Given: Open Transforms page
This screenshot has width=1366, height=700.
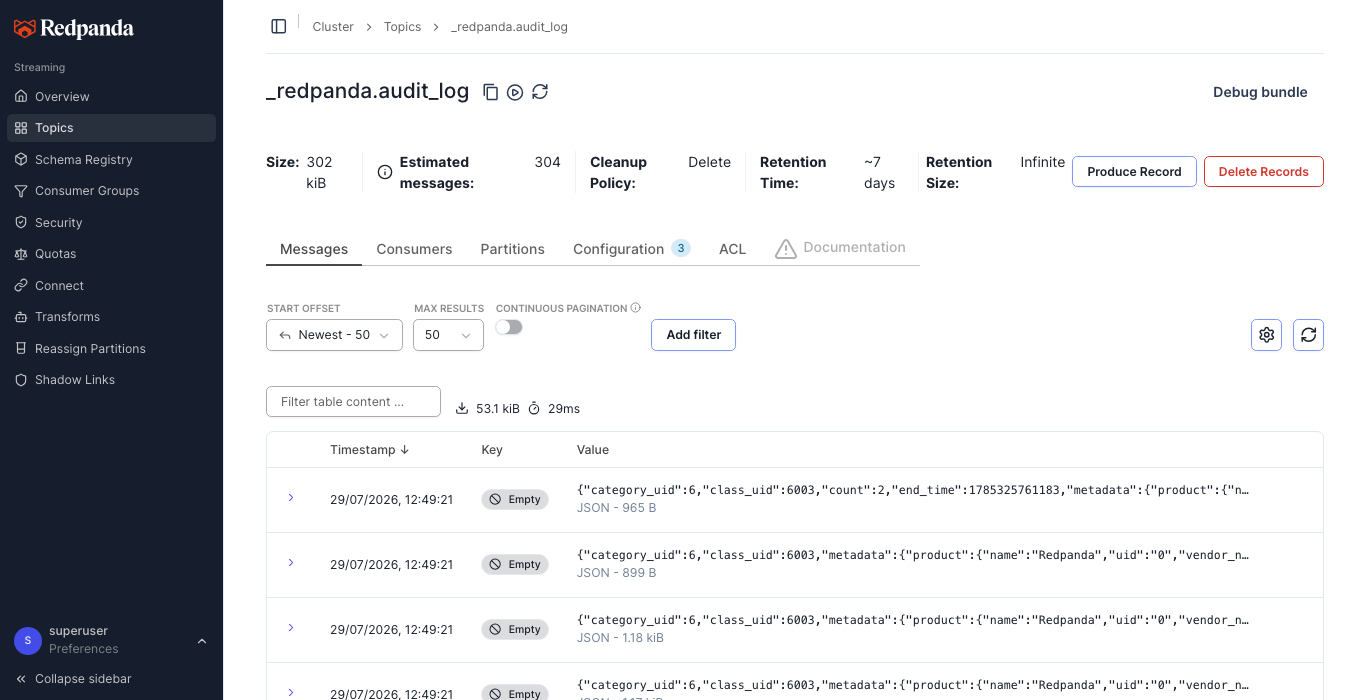Looking at the screenshot, I should [x=111, y=317].
